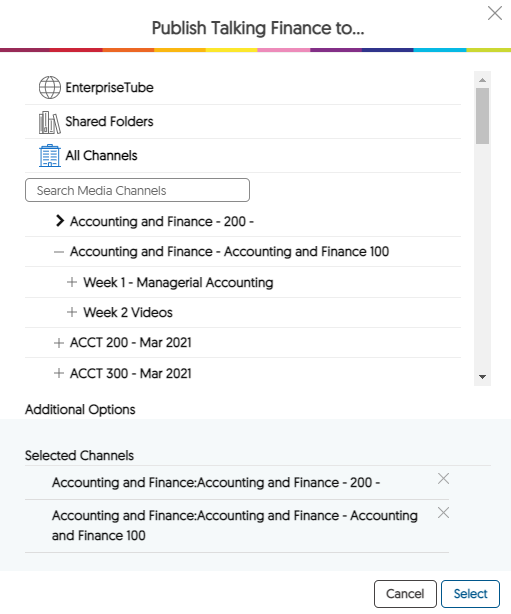Choose the Week 2 Videos channel
511x614 pixels.
(x=128, y=312)
